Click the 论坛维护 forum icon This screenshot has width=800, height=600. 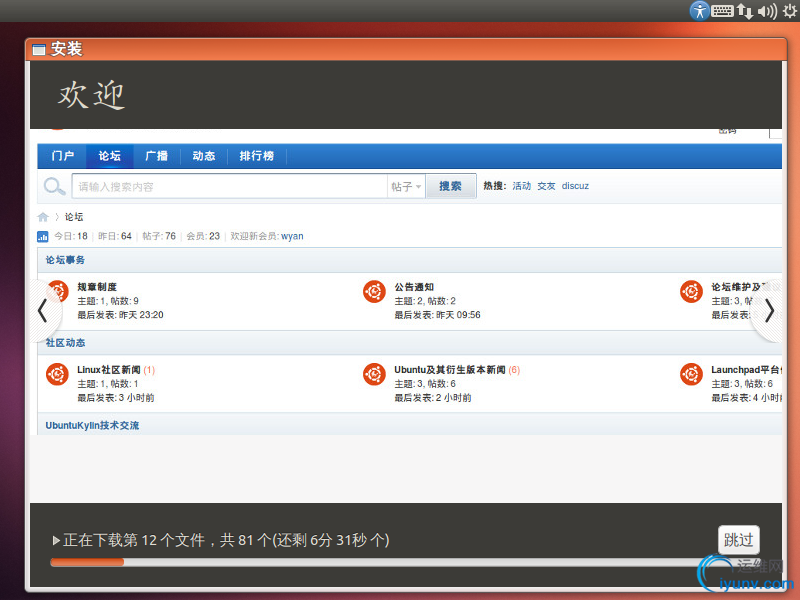click(x=691, y=291)
